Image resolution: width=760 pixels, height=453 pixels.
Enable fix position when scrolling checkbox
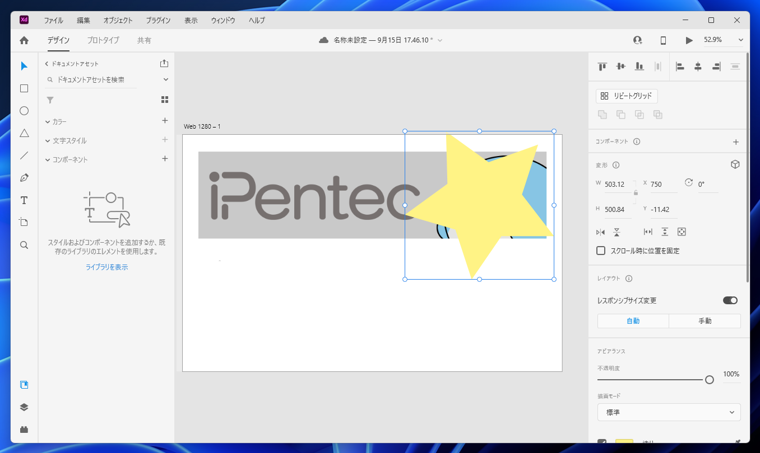[601, 250]
